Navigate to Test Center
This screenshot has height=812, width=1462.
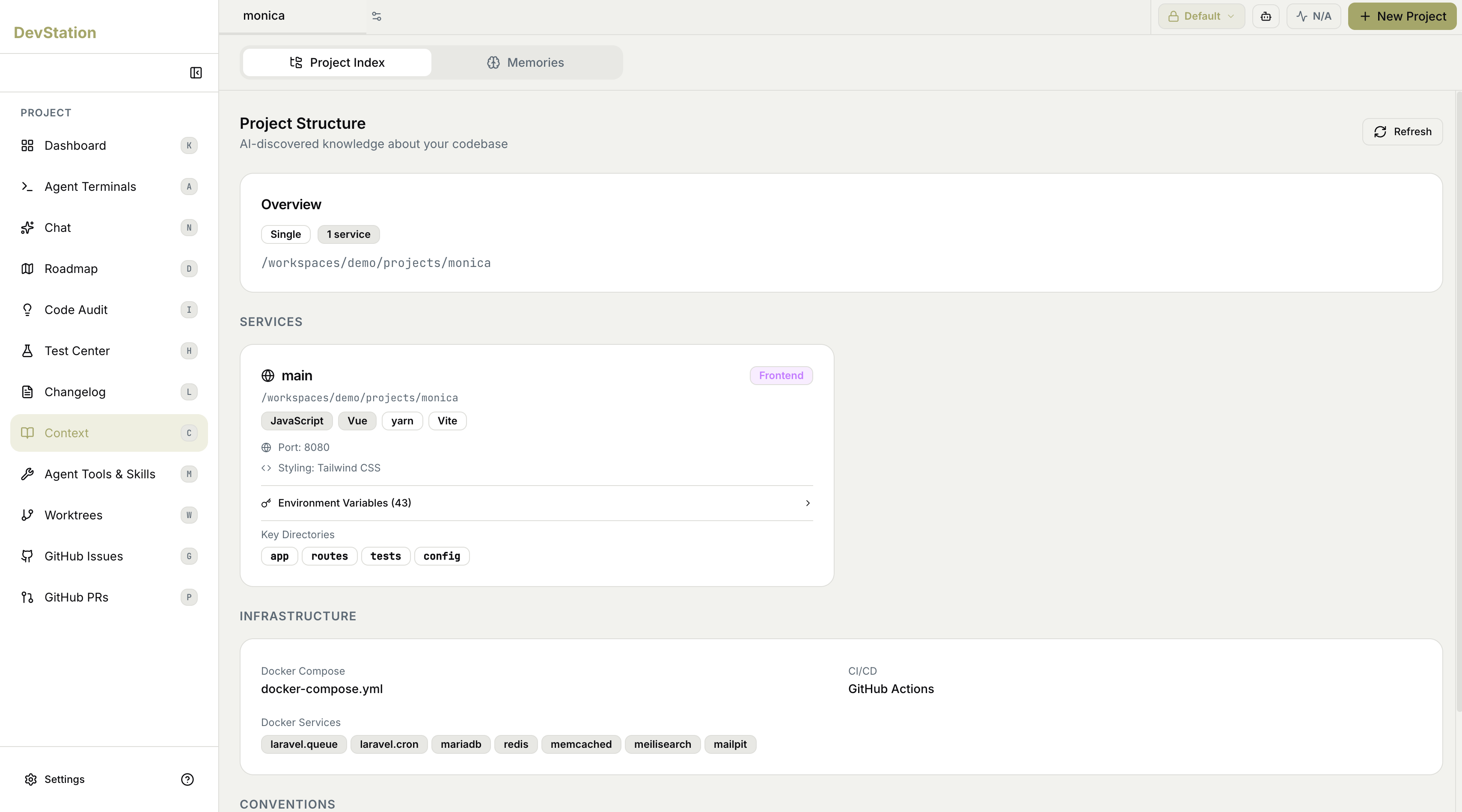(x=109, y=351)
